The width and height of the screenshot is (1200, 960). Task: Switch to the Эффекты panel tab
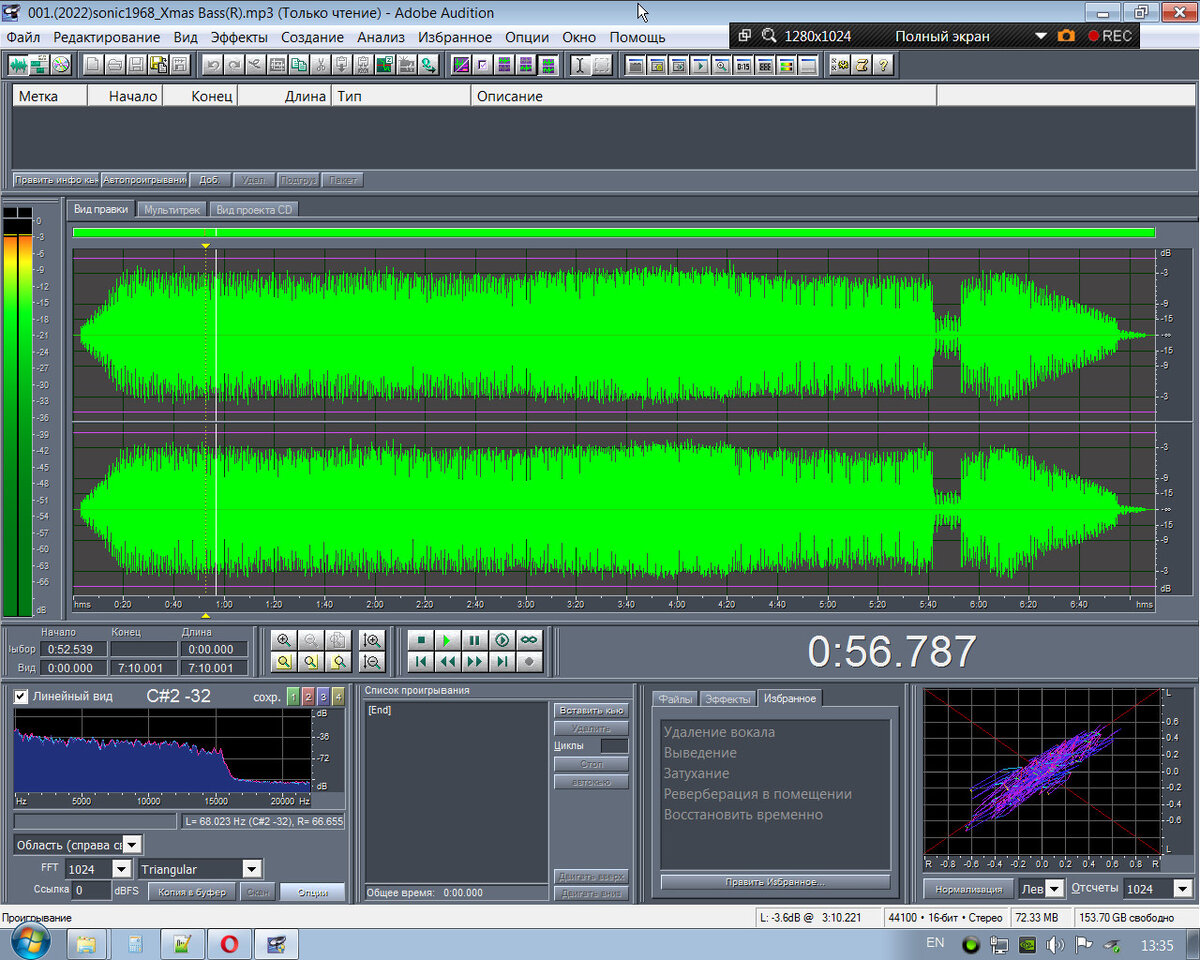[x=726, y=699]
